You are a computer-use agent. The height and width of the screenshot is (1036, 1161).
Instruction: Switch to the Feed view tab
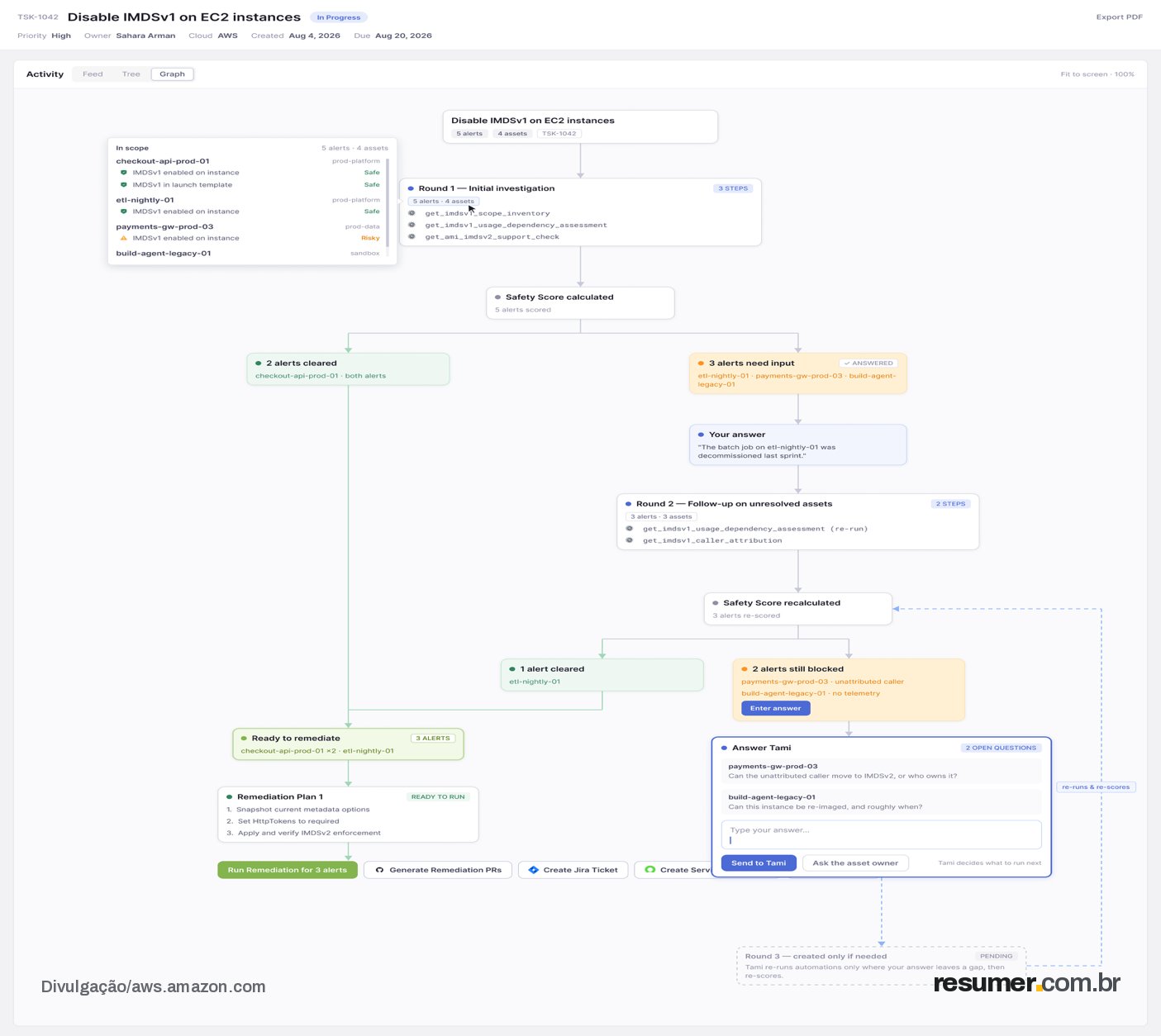(x=93, y=74)
